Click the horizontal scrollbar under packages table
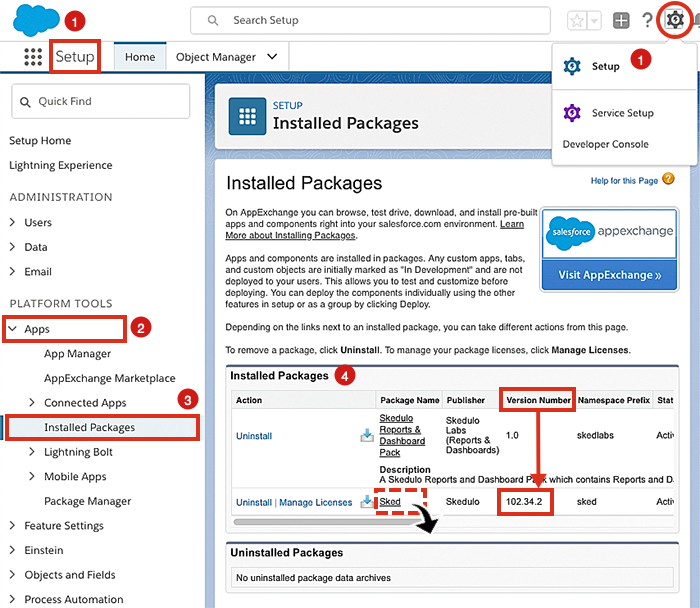The height and width of the screenshot is (608, 700). pyautogui.click(x=328, y=521)
